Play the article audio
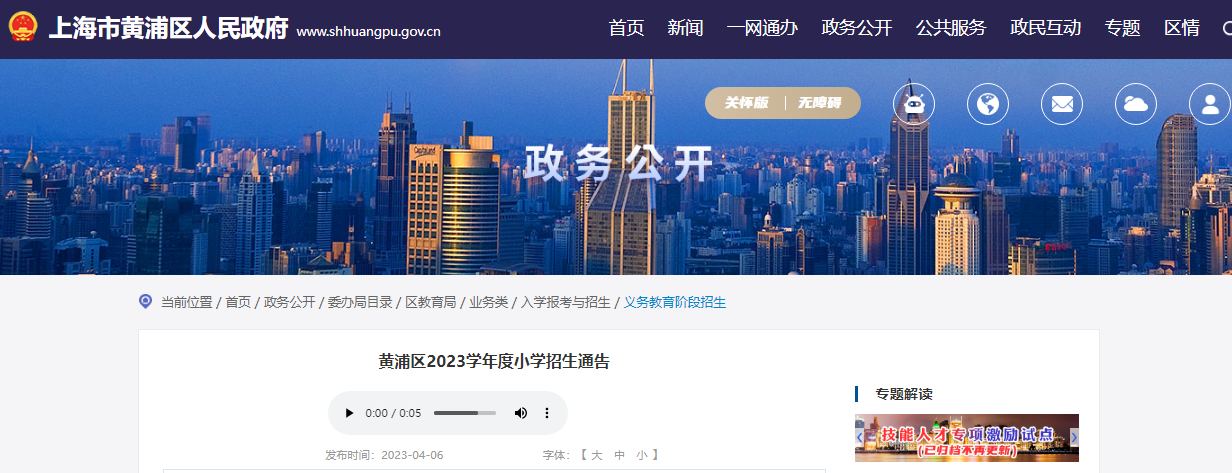 349,413
